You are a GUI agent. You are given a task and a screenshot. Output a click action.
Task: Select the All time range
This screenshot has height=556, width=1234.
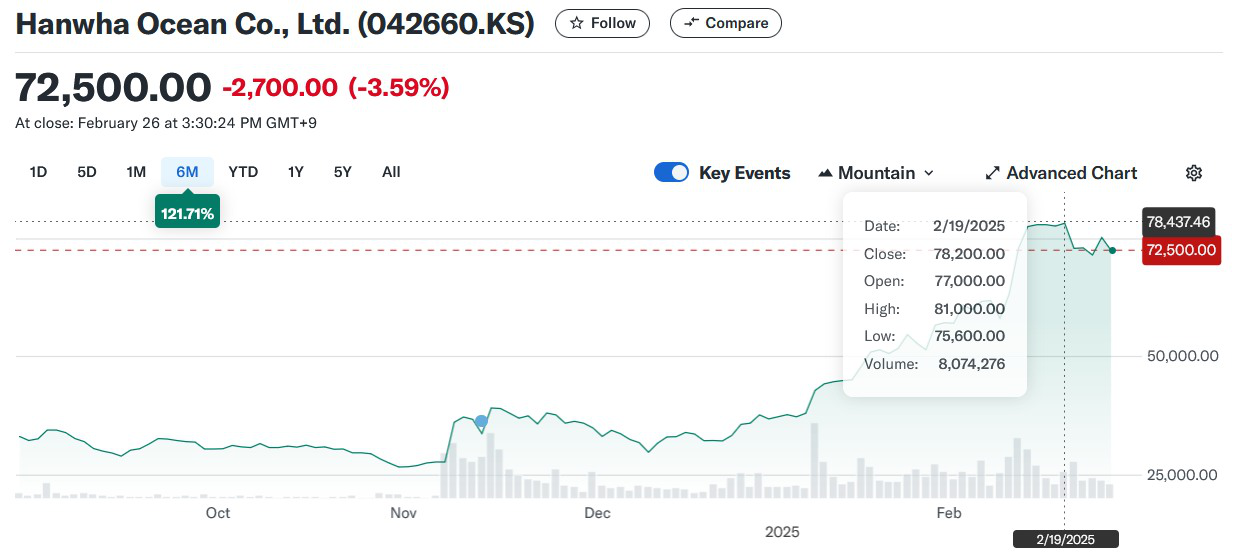391,172
